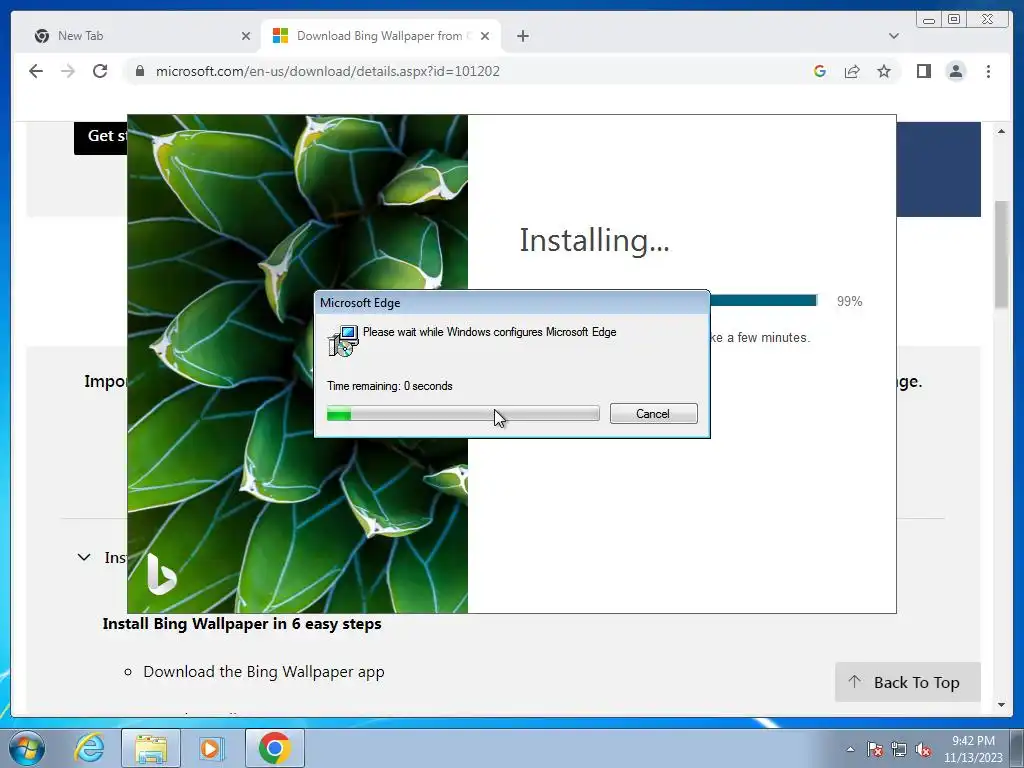Close the New Tab tab
Image resolution: width=1024 pixels, height=768 pixels.
246,36
